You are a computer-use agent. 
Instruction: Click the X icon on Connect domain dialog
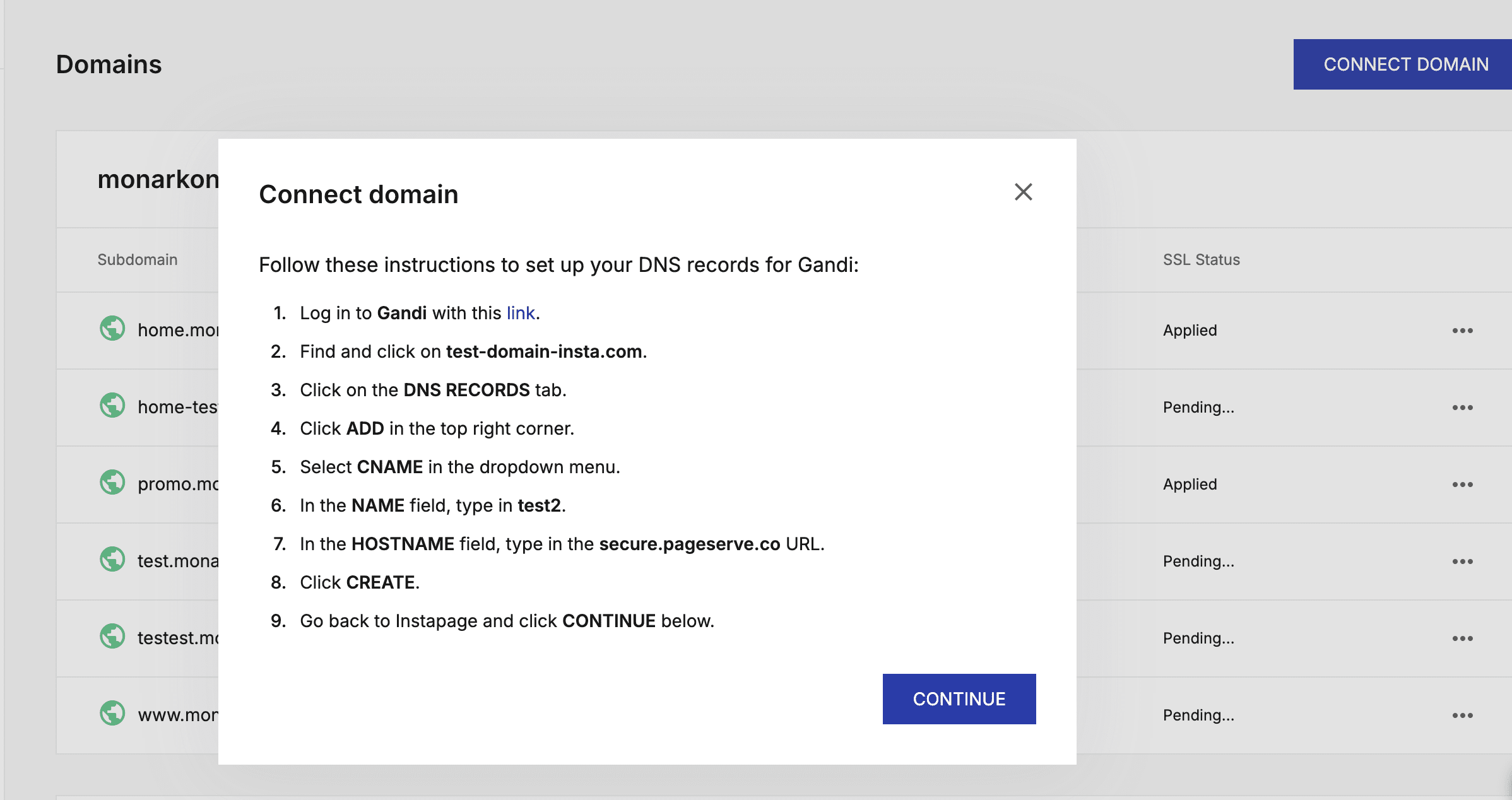(x=1024, y=192)
